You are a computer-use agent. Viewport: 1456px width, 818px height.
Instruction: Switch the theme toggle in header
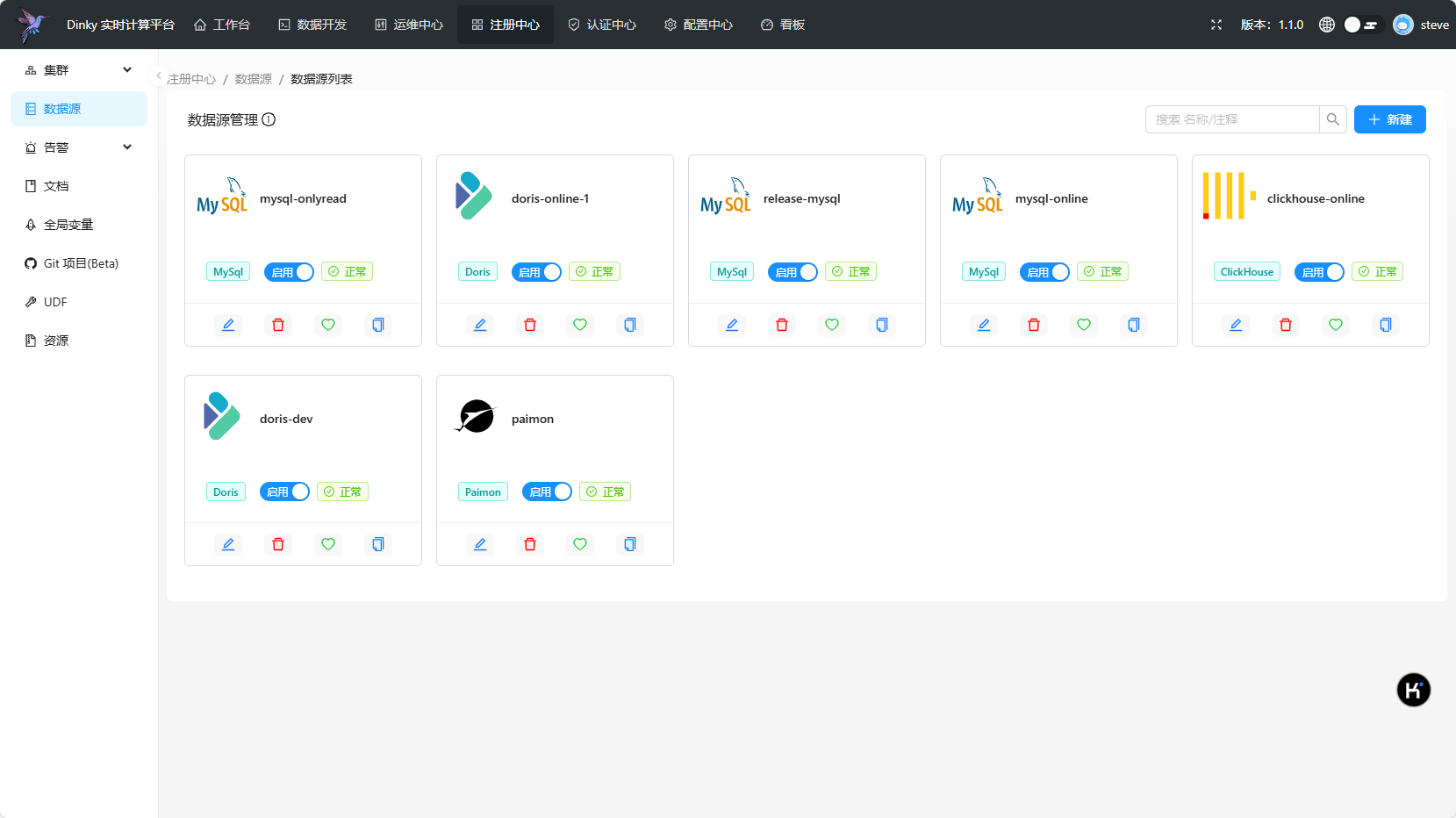pos(1363,25)
